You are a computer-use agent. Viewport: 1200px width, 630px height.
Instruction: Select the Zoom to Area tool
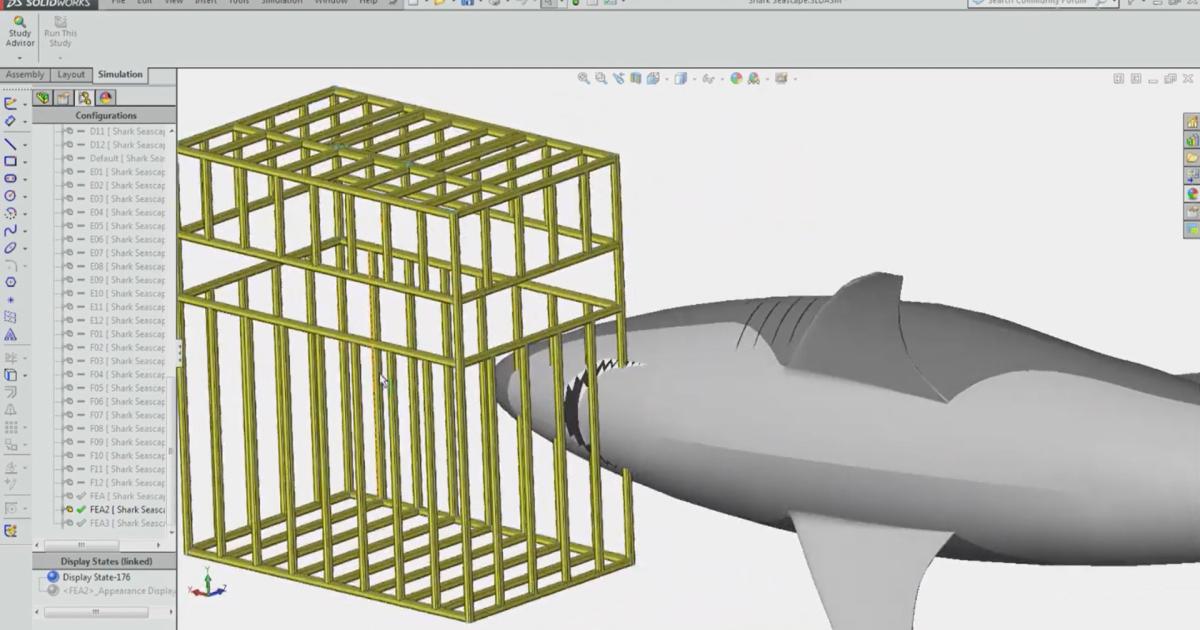pos(600,77)
